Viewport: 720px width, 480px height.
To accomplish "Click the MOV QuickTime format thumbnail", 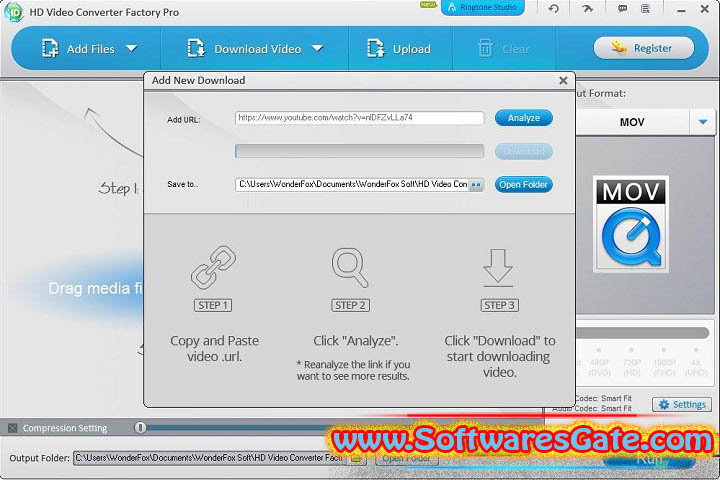I will pyautogui.click(x=630, y=224).
